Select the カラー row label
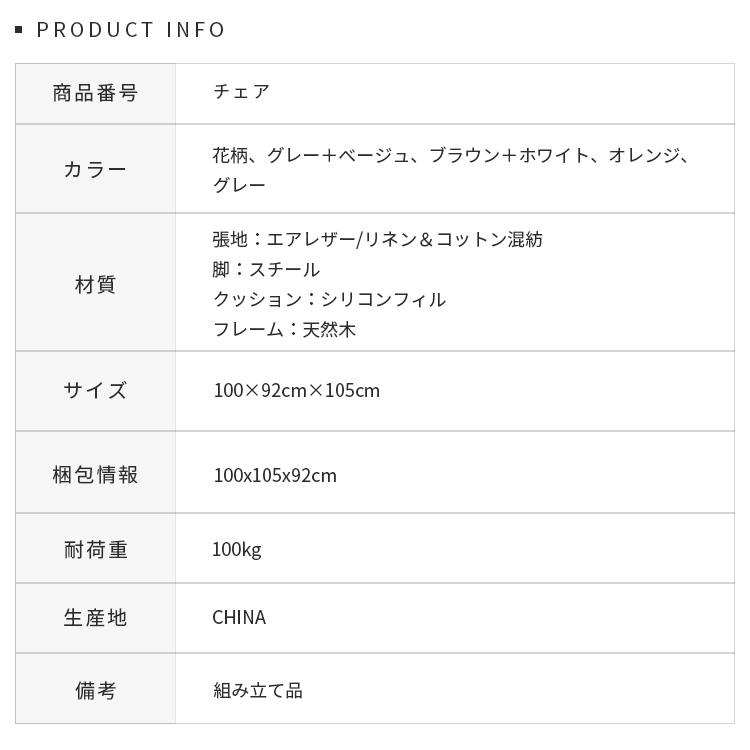This screenshot has width=750, height=750. click(95, 169)
